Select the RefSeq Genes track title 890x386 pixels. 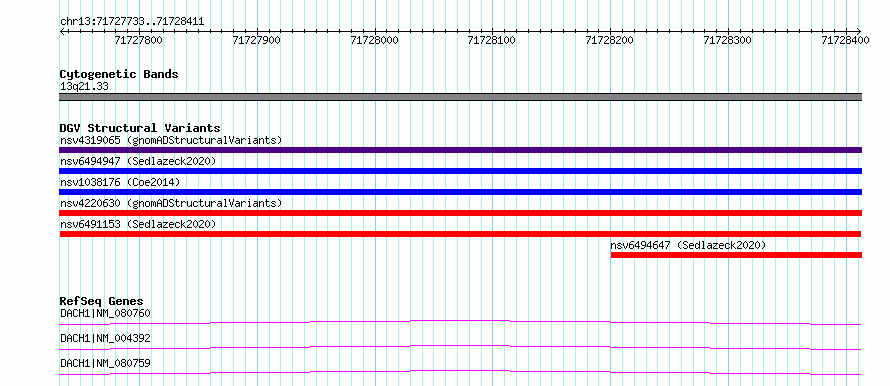click(x=102, y=301)
